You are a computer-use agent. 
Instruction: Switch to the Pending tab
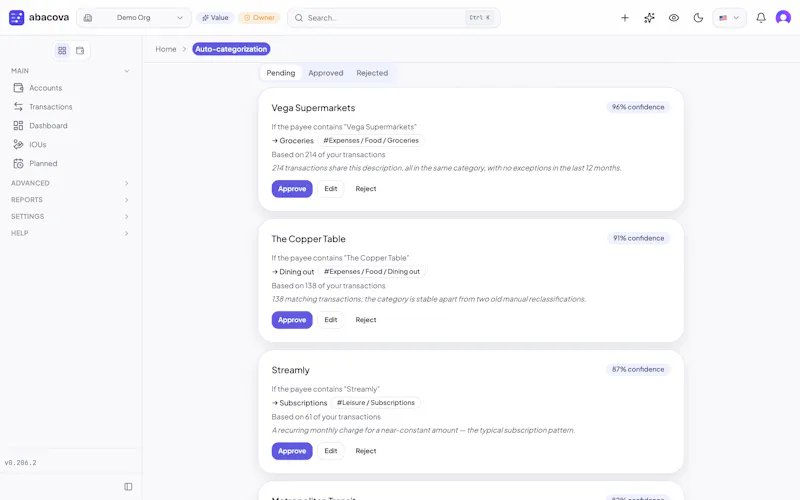pos(281,73)
